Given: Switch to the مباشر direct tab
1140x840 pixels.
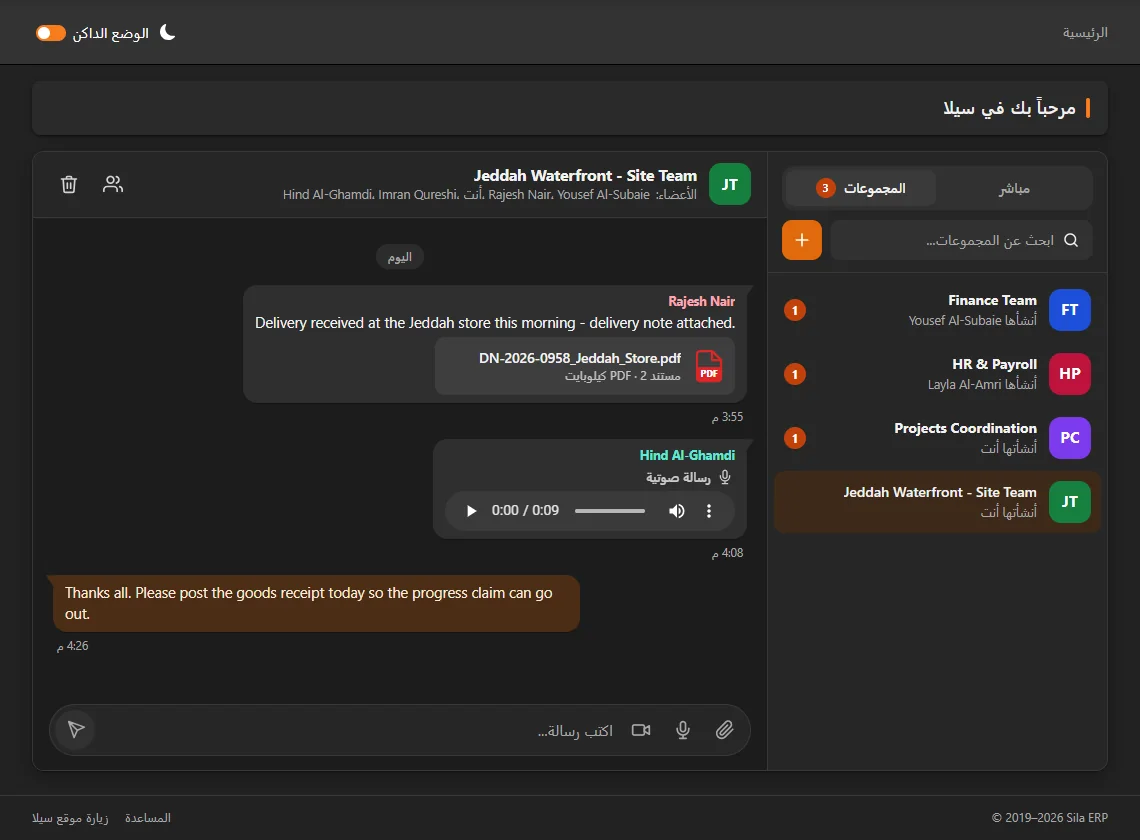Looking at the screenshot, I should pyautogui.click(x=1013, y=188).
